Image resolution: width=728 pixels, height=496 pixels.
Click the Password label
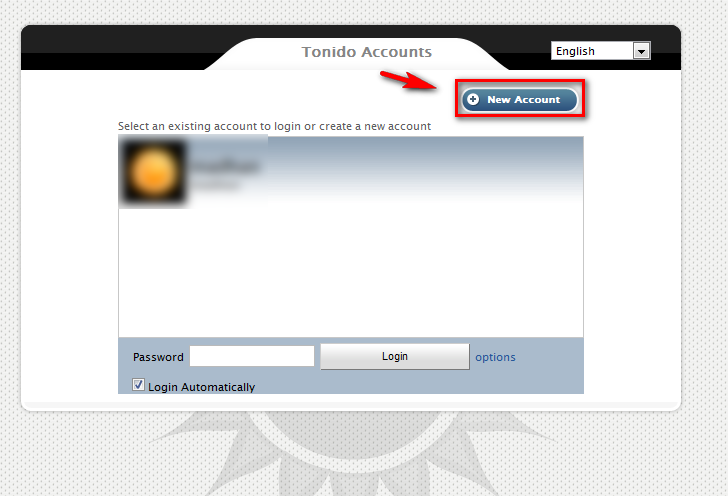[158, 357]
